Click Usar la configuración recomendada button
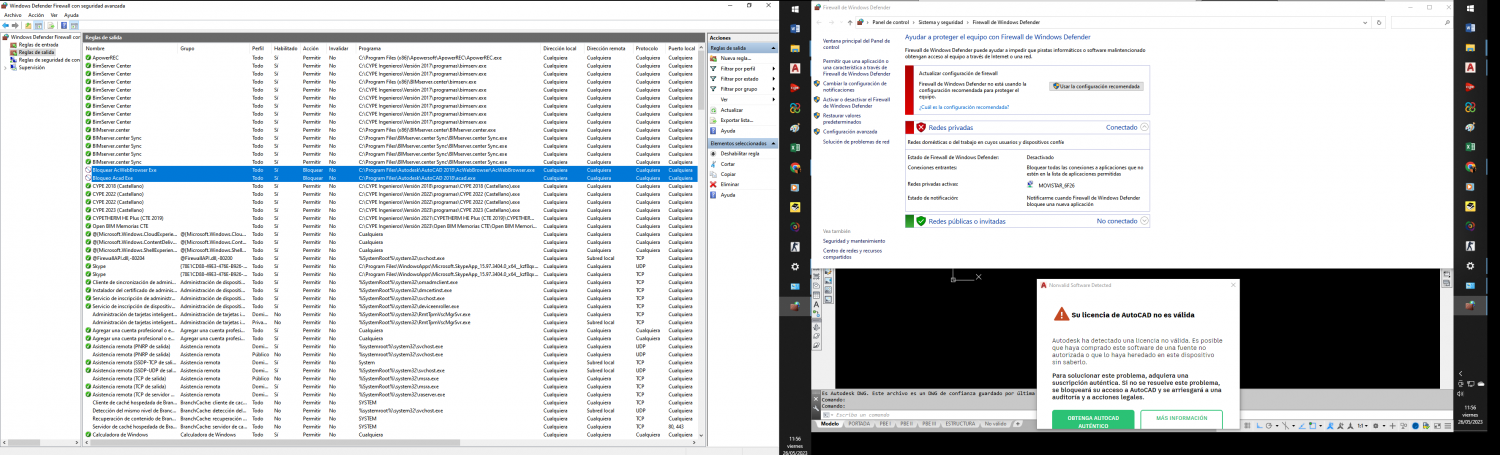Image resolution: width=1500 pixels, height=455 pixels. point(1096,86)
